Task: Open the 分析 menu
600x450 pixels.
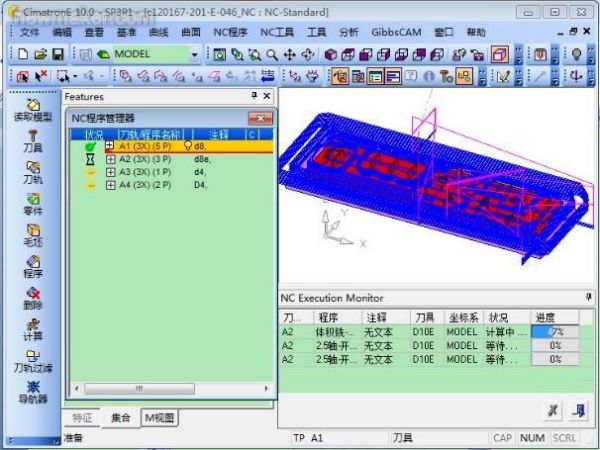Action: (349, 33)
